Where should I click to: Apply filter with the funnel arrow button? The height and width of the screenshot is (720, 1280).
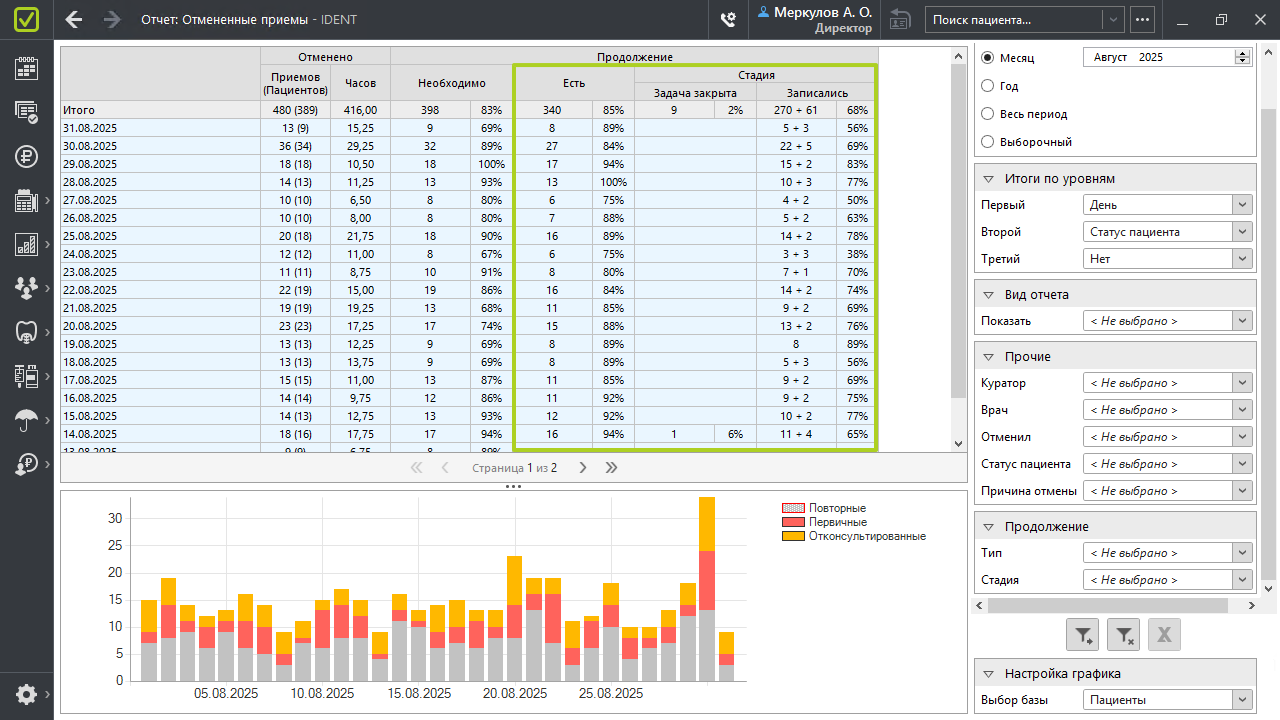point(1084,634)
